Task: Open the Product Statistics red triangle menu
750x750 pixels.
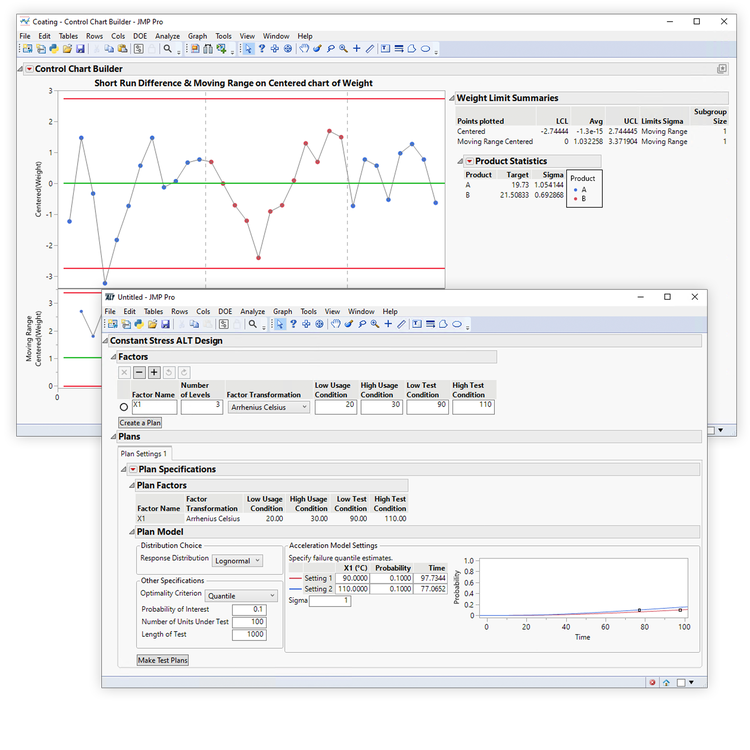Action: [x=469, y=161]
